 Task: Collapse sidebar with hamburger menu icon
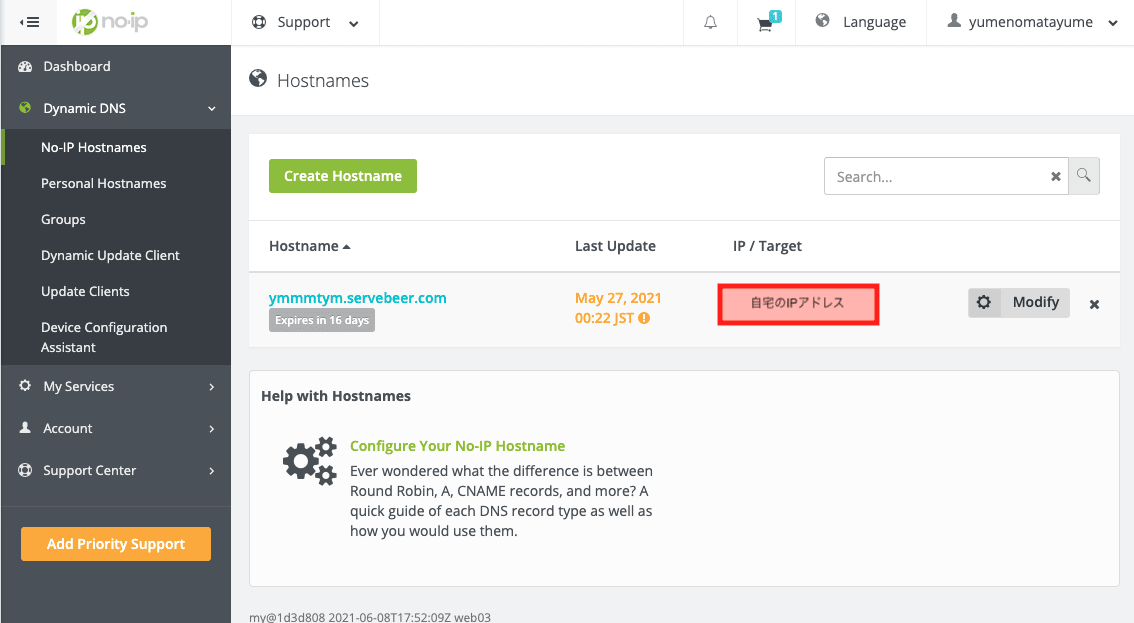[30, 22]
